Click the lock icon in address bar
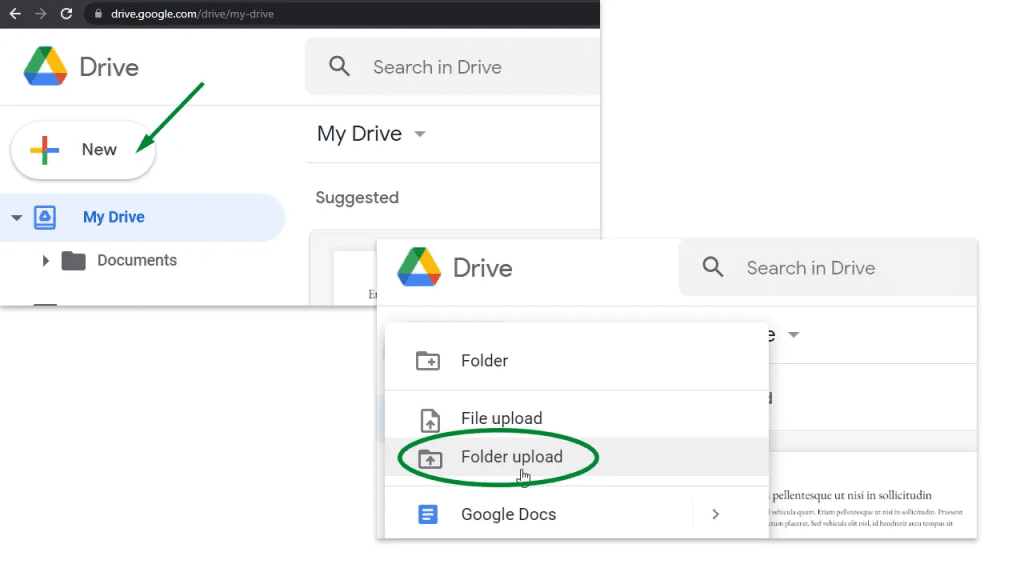This screenshot has width=1024, height=576. point(98,14)
